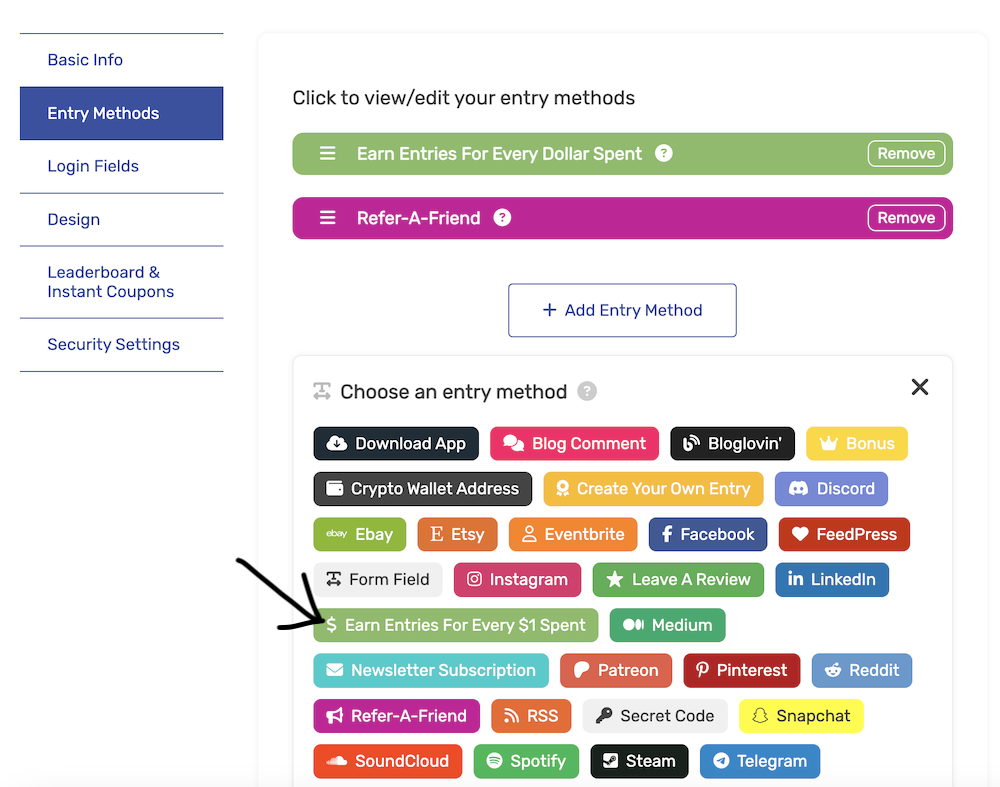
Task: Remove the Earn Entries For Every Dollar Spent method
Action: tap(906, 154)
